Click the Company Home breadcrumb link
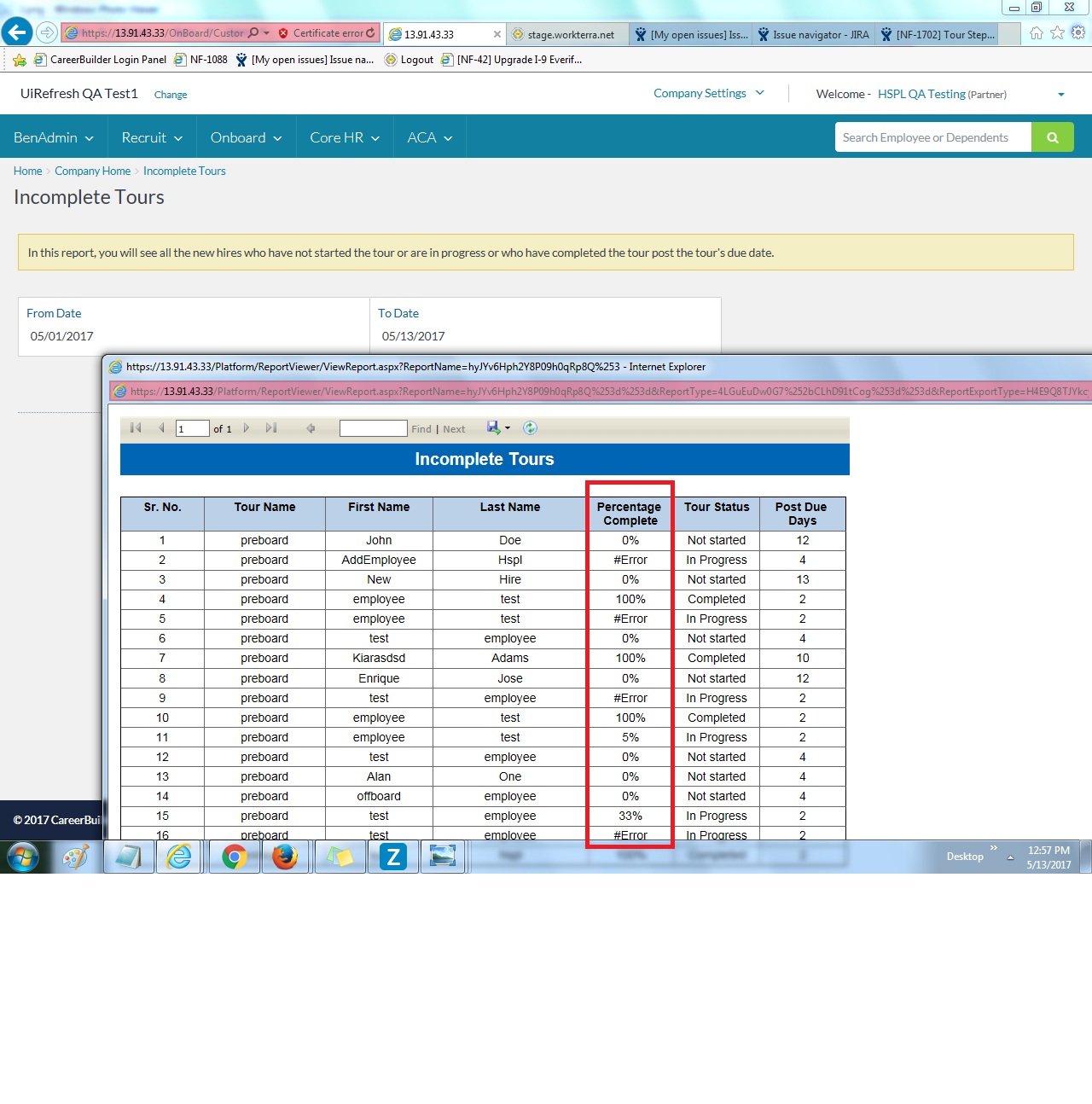Image resolution: width=1092 pixels, height=1104 pixels. (x=92, y=171)
